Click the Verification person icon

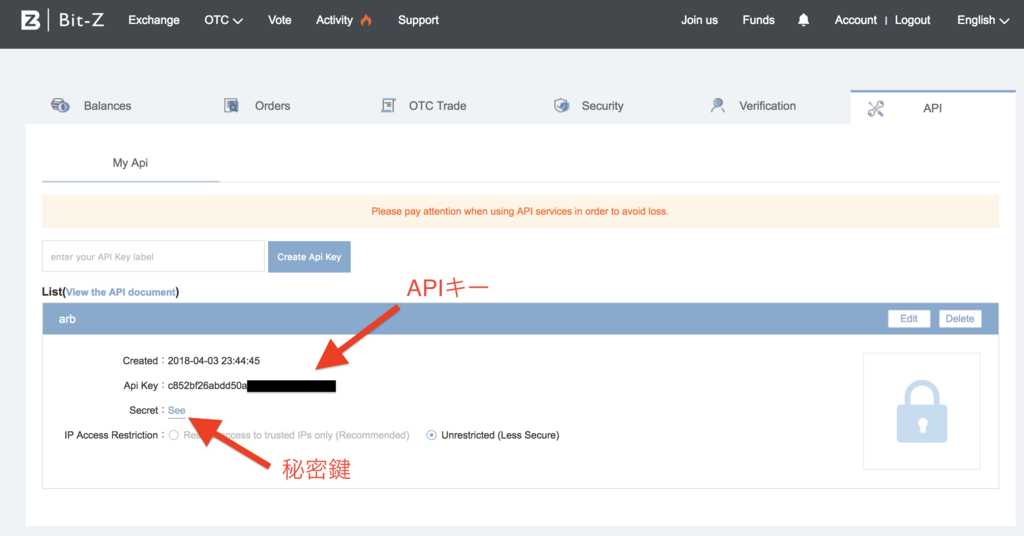coord(718,105)
